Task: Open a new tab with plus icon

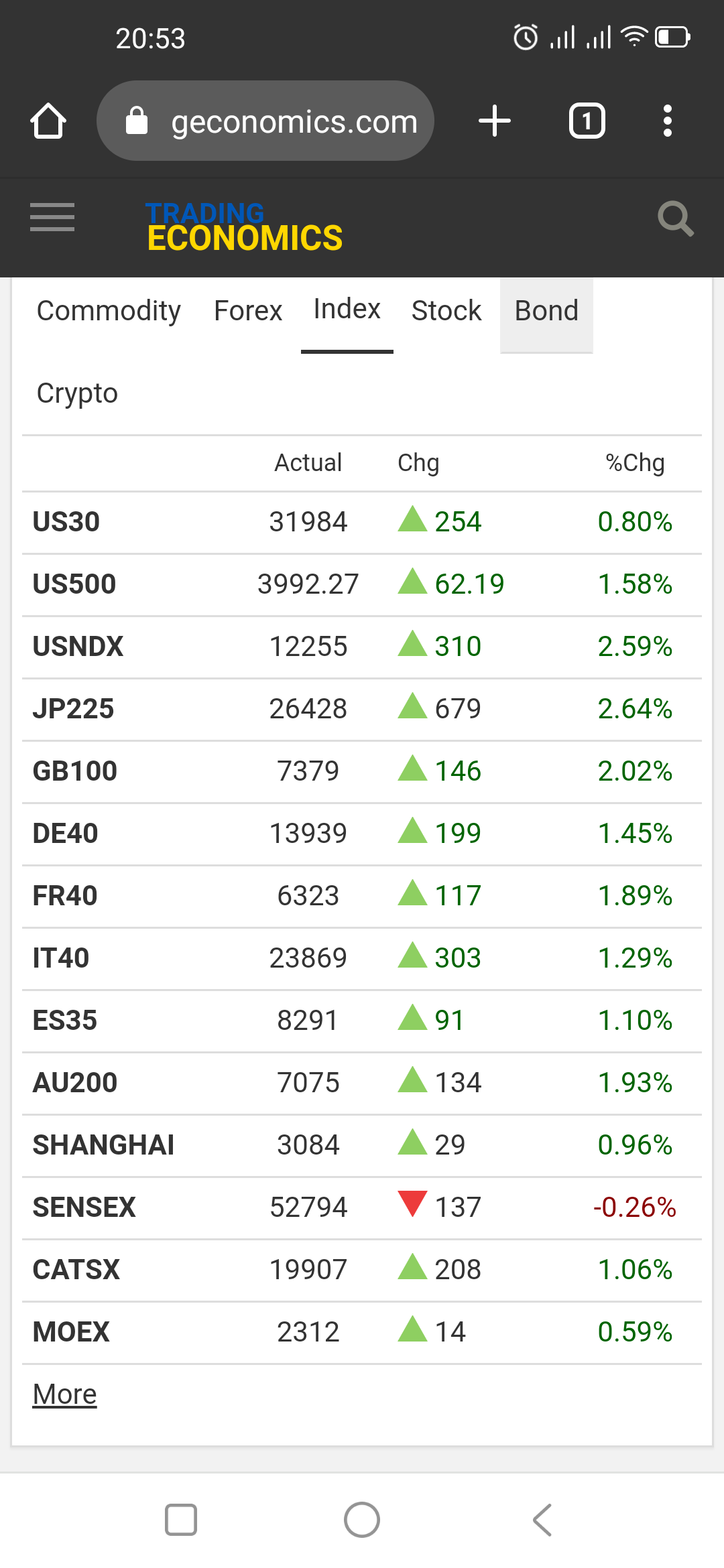Action: click(495, 121)
